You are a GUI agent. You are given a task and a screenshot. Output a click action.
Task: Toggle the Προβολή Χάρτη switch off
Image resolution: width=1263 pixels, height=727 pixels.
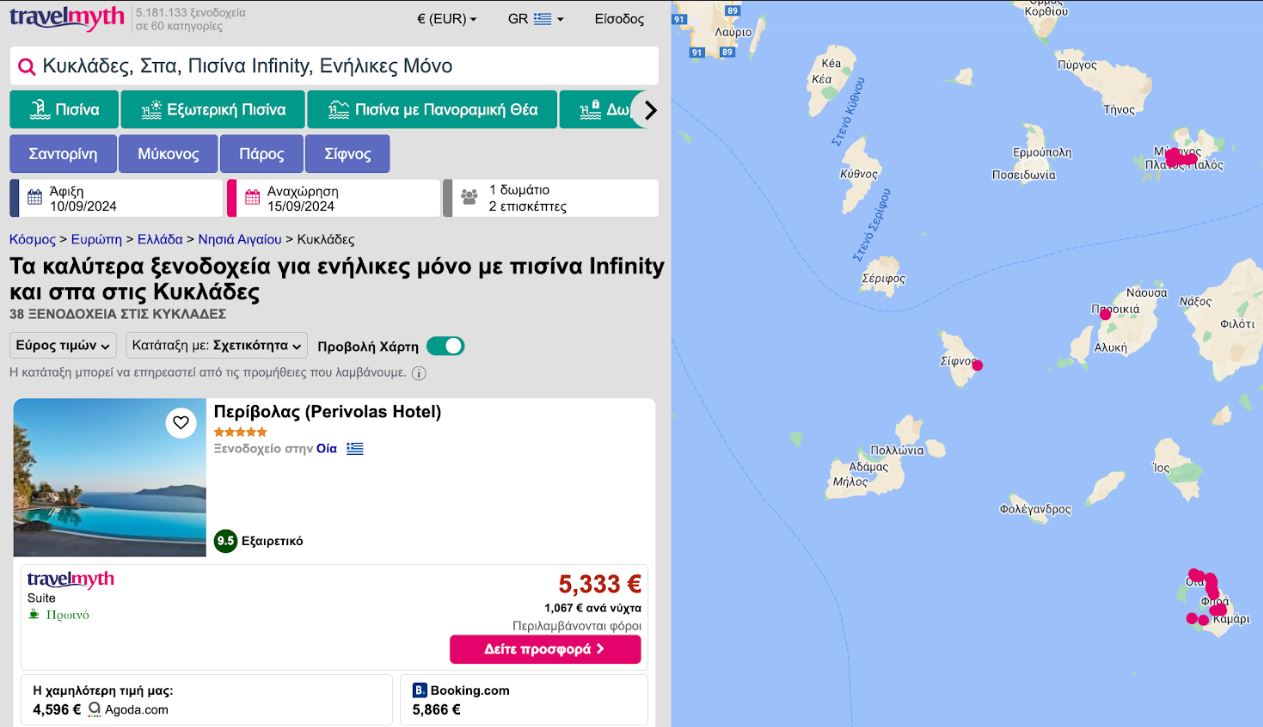pos(445,346)
